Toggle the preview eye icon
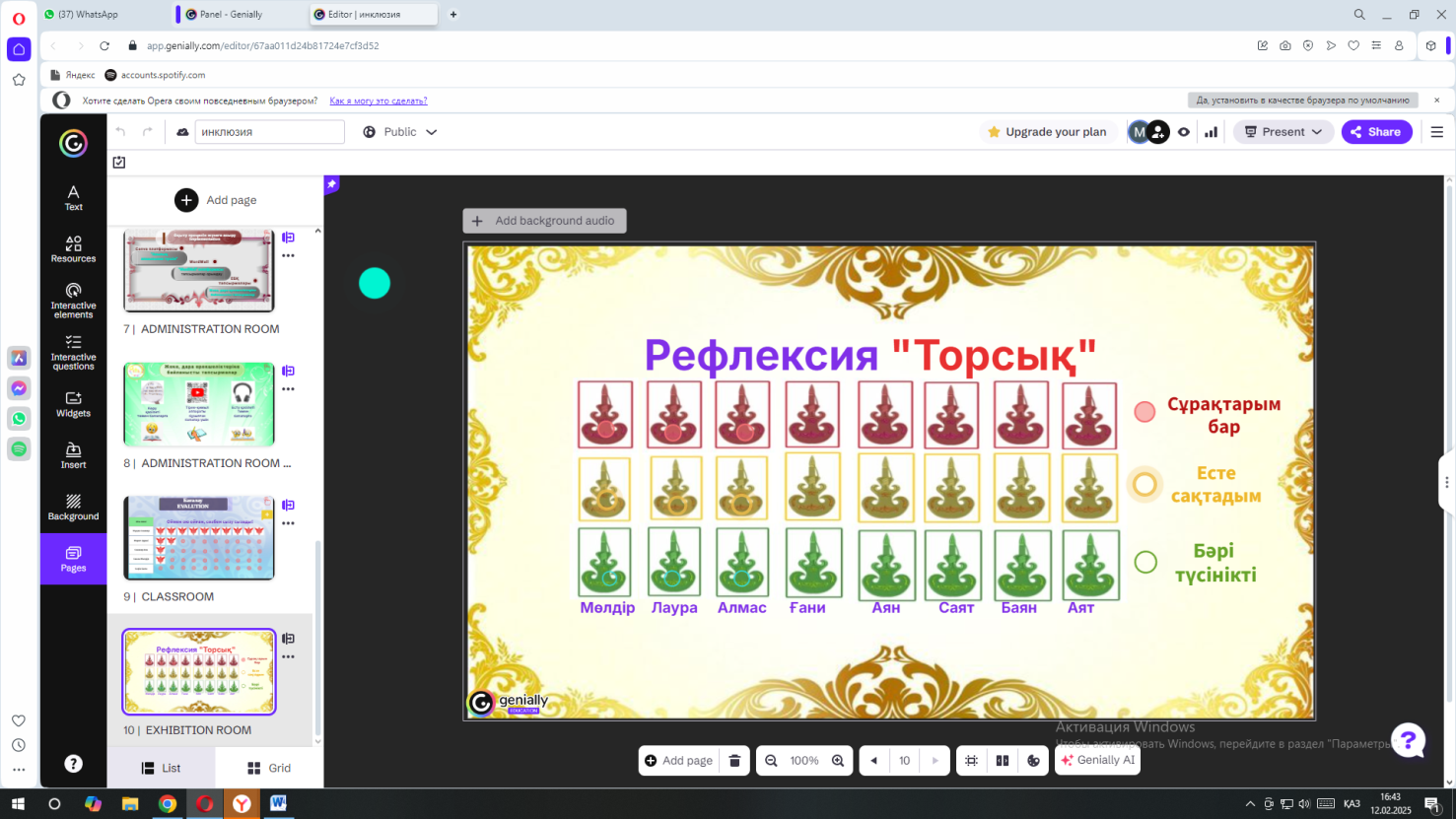Viewport: 1456px width, 819px height. click(1184, 132)
